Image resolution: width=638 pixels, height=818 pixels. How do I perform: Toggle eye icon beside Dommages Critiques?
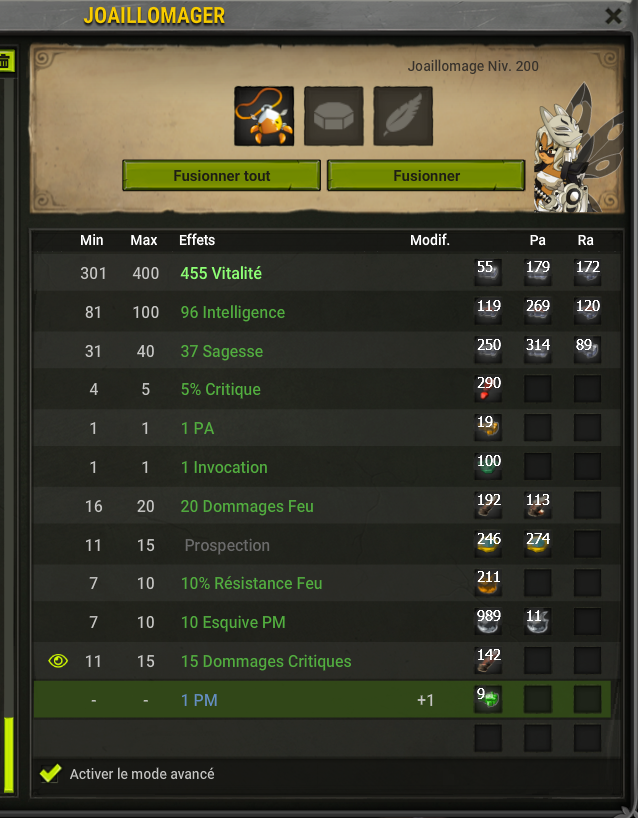pos(58,661)
